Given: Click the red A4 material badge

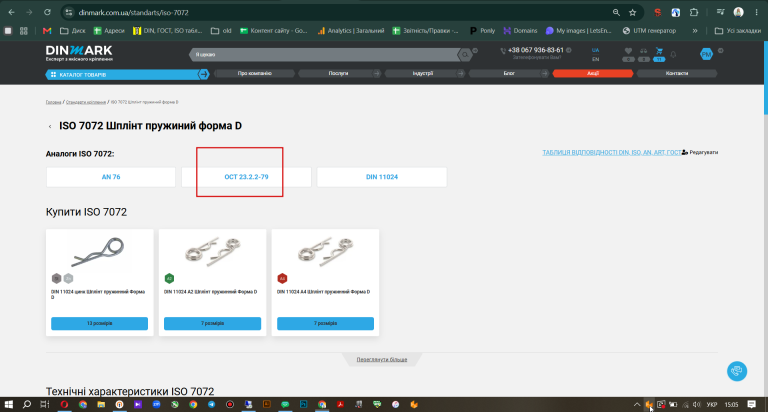Looking at the screenshot, I should [x=282, y=278].
